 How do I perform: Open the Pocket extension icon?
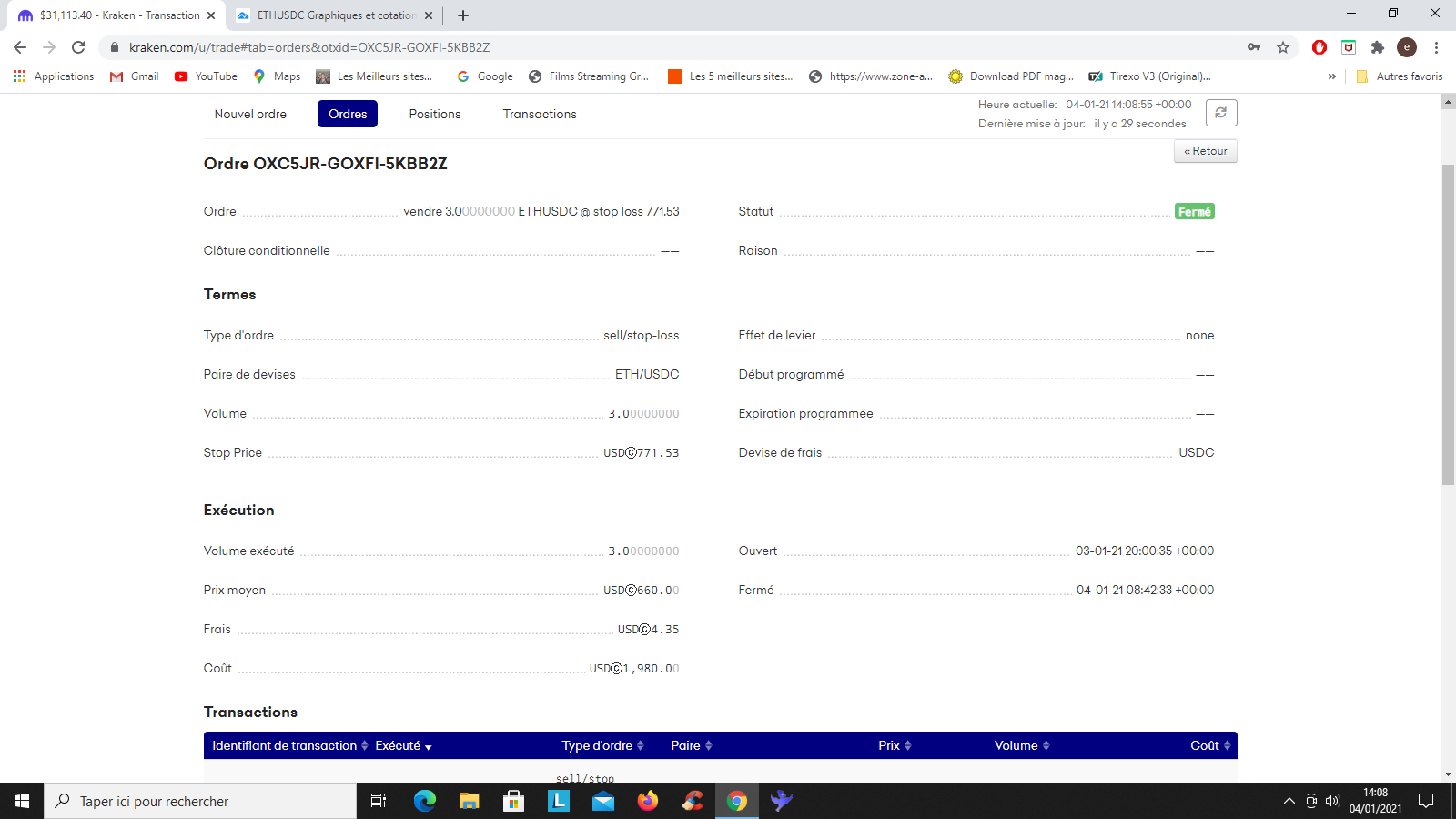pos(1349,47)
